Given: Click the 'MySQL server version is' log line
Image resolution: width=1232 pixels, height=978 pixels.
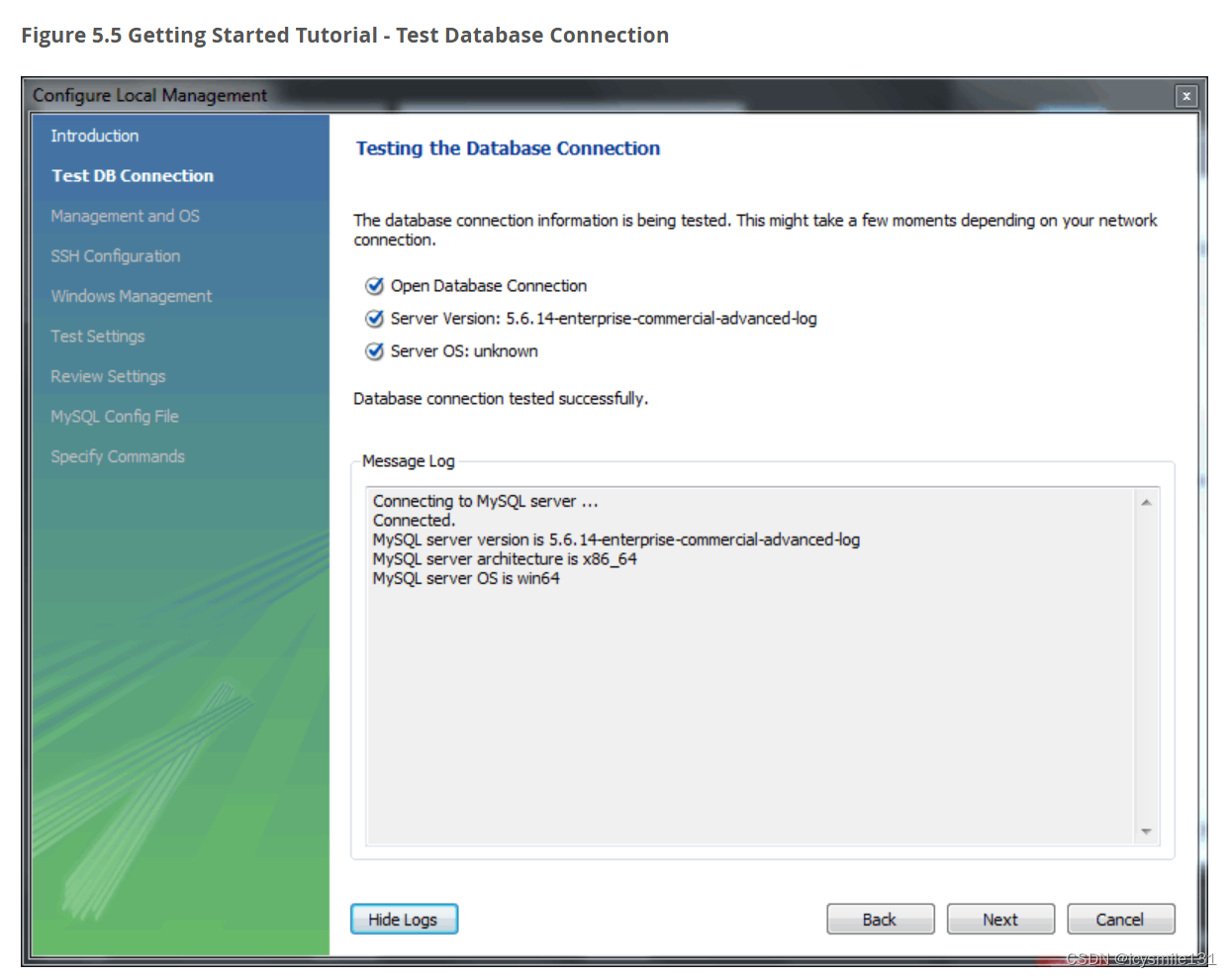Looking at the screenshot, I should pos(616,539).
